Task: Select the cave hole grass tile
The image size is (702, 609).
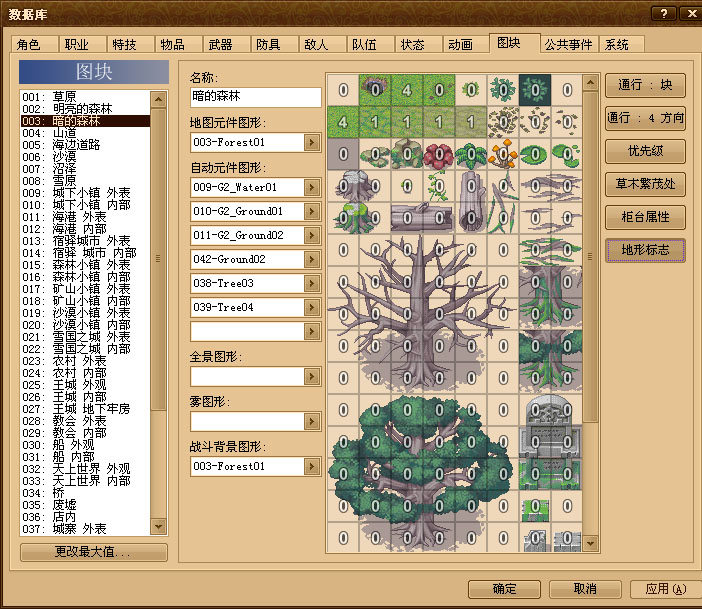Action: [375, 90]
